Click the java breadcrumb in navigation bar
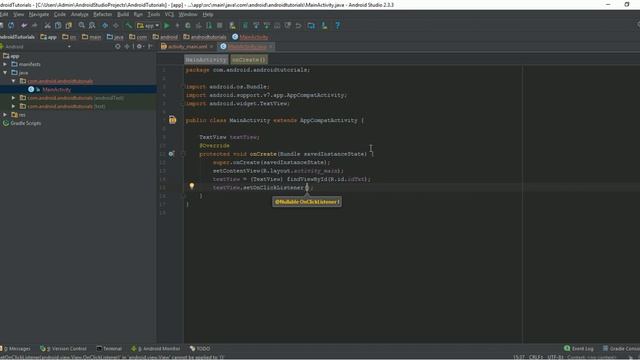Viewport: 640px width, 360px height. 115,37
